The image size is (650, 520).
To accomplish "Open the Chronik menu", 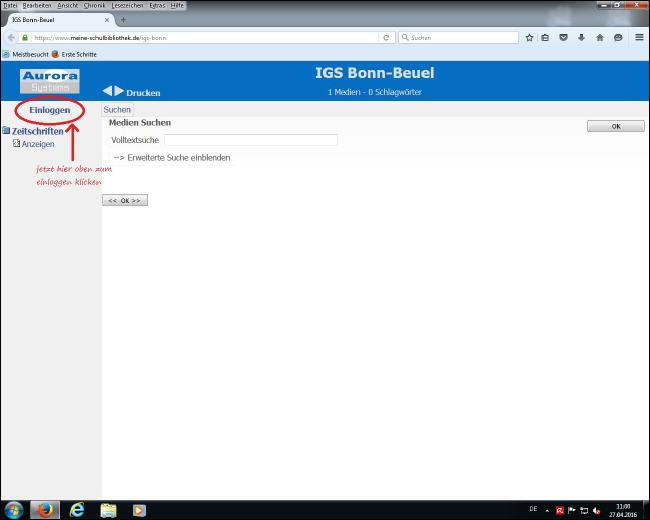I will click(94, 5).
